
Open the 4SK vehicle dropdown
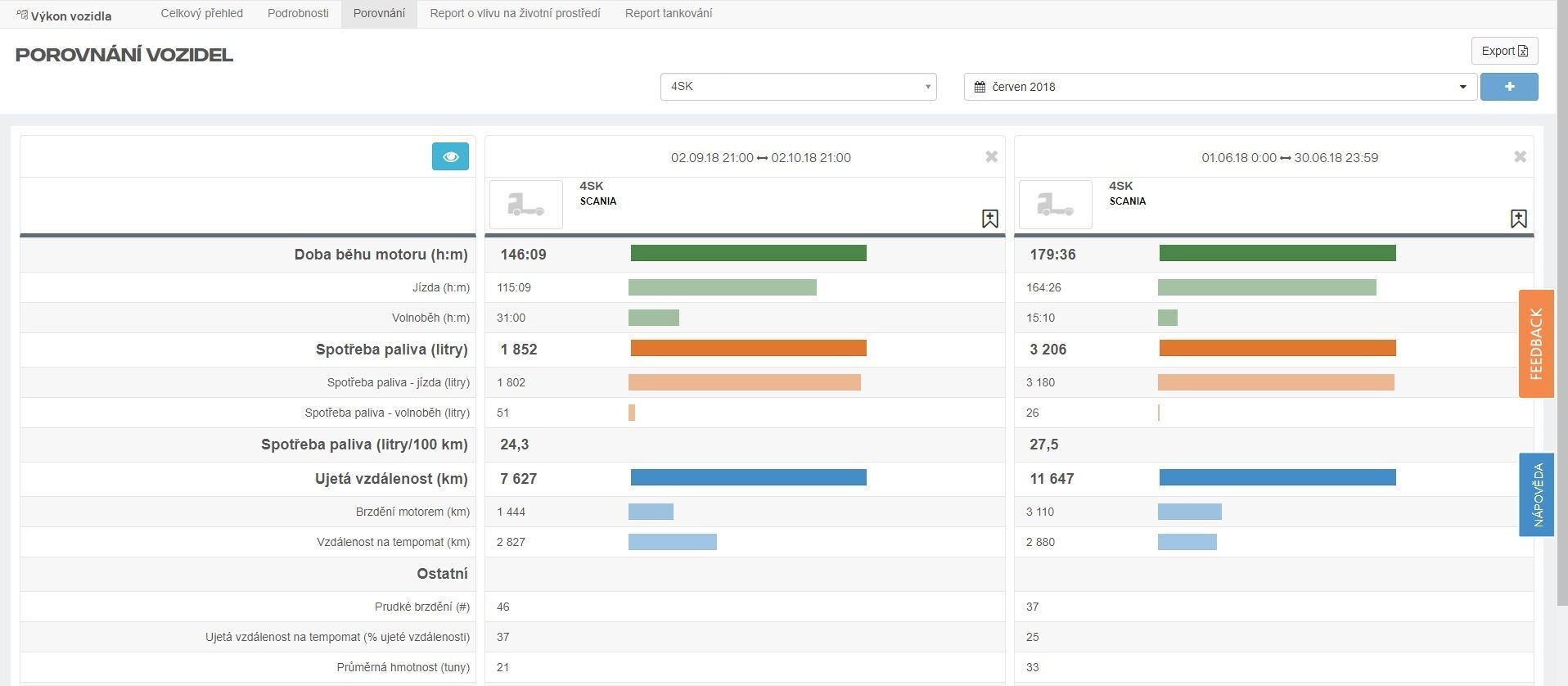[x=799, y=87]
